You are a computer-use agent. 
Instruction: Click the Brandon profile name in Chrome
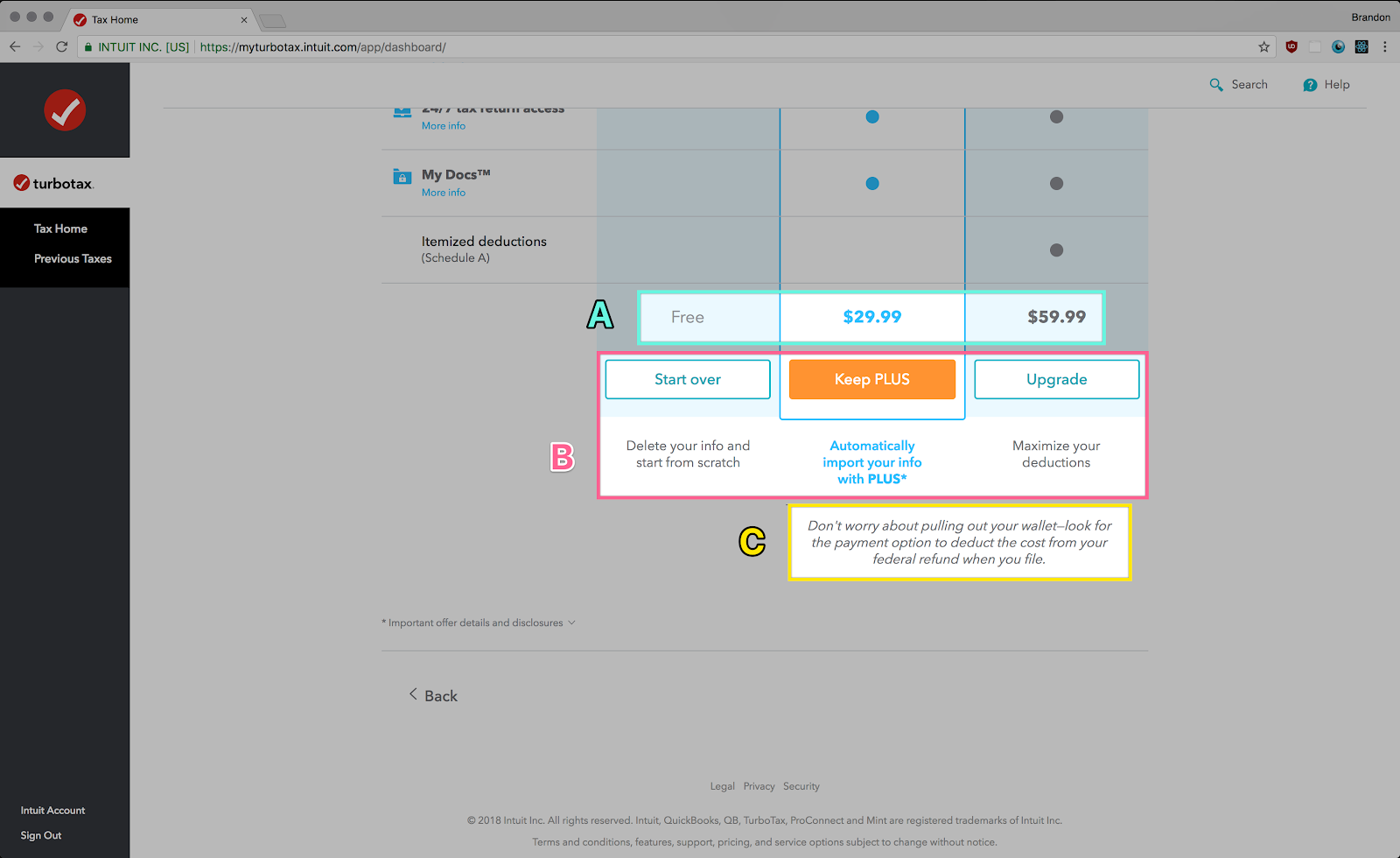tap(1370, 18)
